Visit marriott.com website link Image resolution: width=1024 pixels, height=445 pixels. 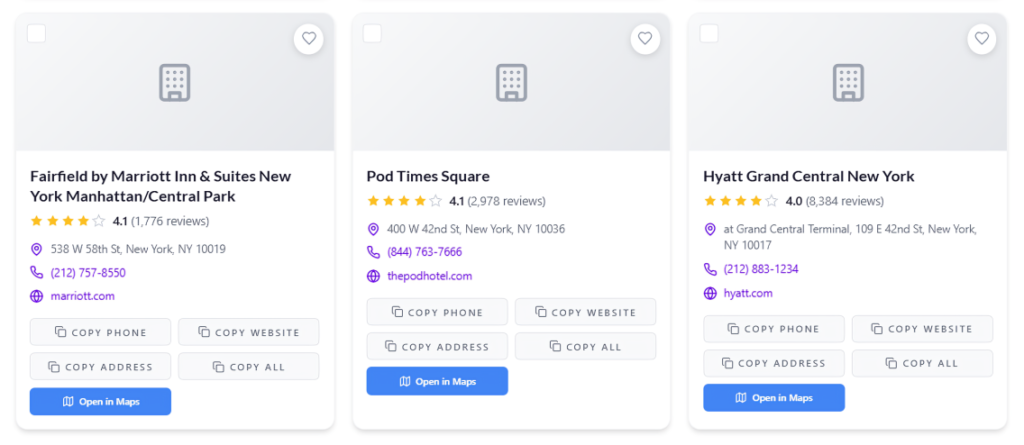[83, 296]
